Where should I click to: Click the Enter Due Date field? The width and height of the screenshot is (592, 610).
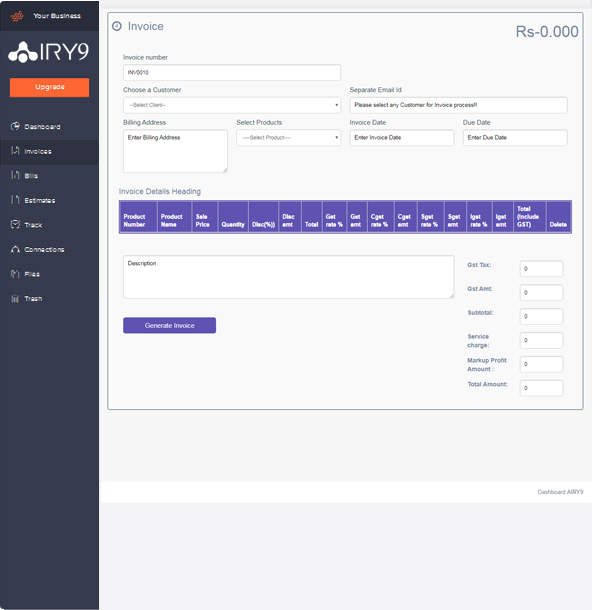(515, 138)
